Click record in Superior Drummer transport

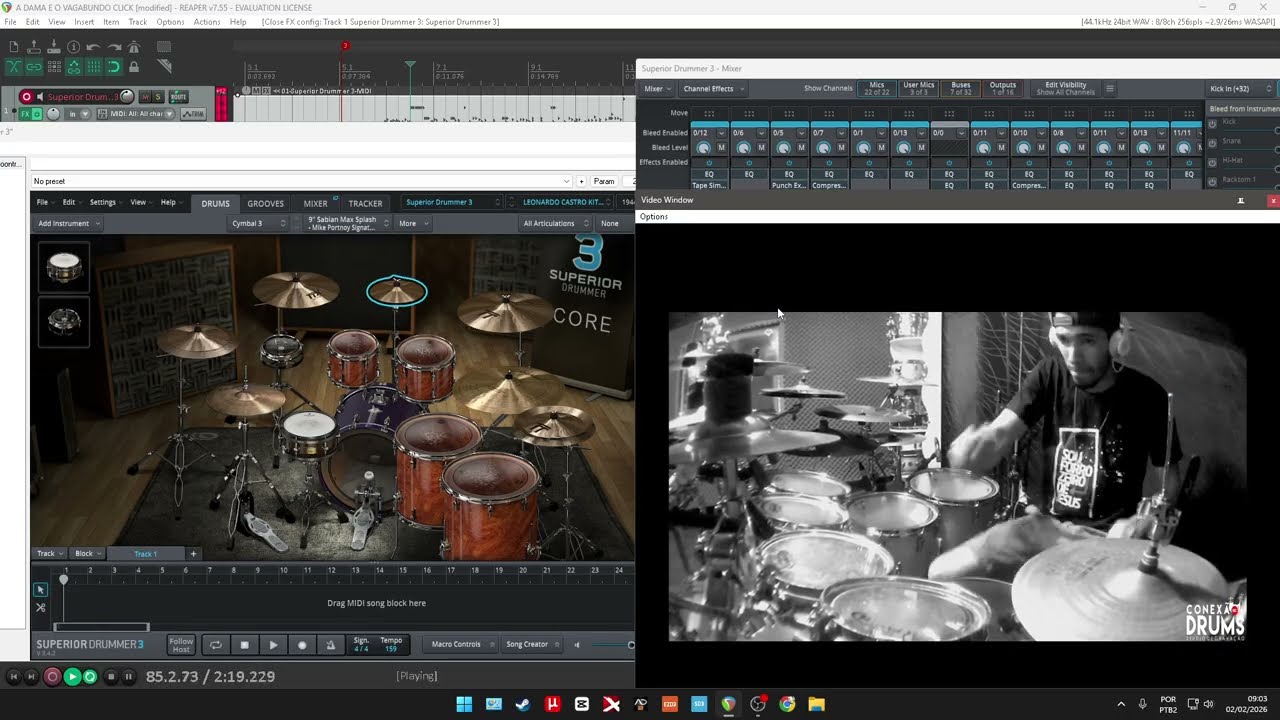click(x=302, y=645)
